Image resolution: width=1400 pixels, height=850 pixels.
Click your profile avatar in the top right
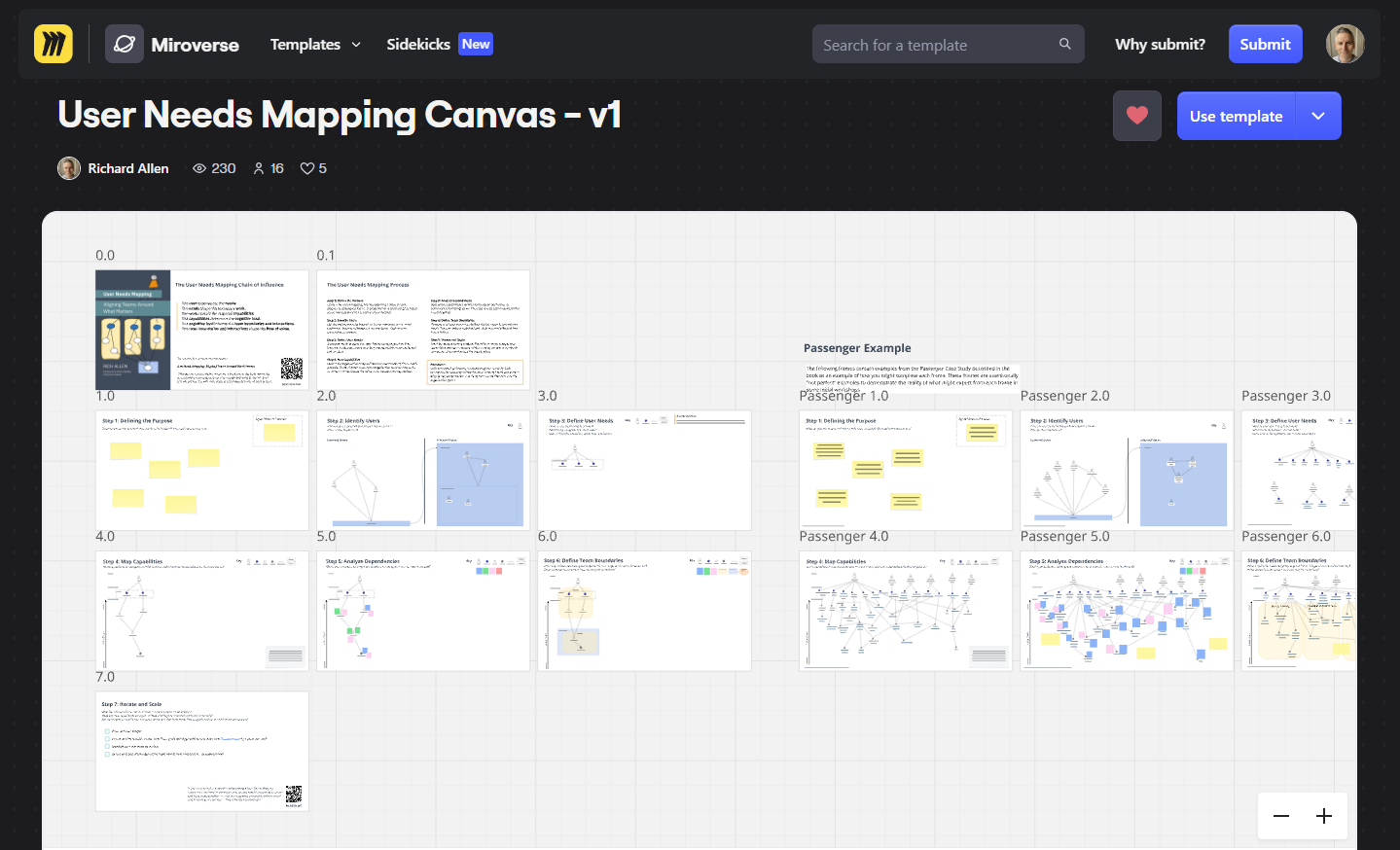[1345, 43]
